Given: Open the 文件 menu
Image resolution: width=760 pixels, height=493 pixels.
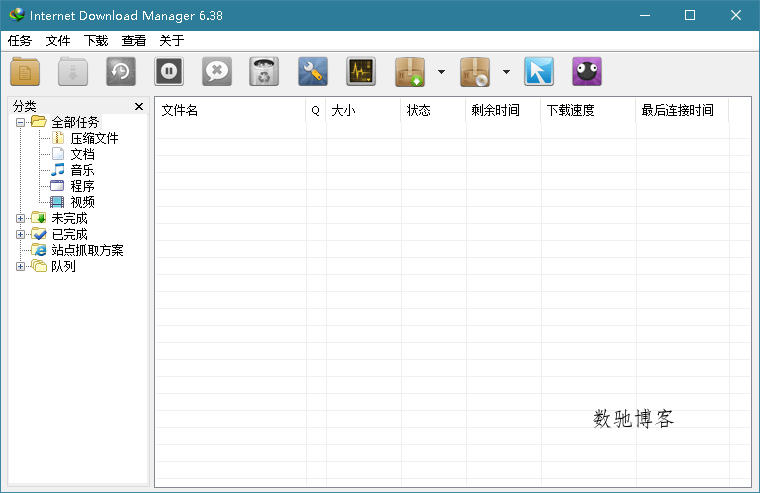Looking at the screenshot, I should pos(58,41).
